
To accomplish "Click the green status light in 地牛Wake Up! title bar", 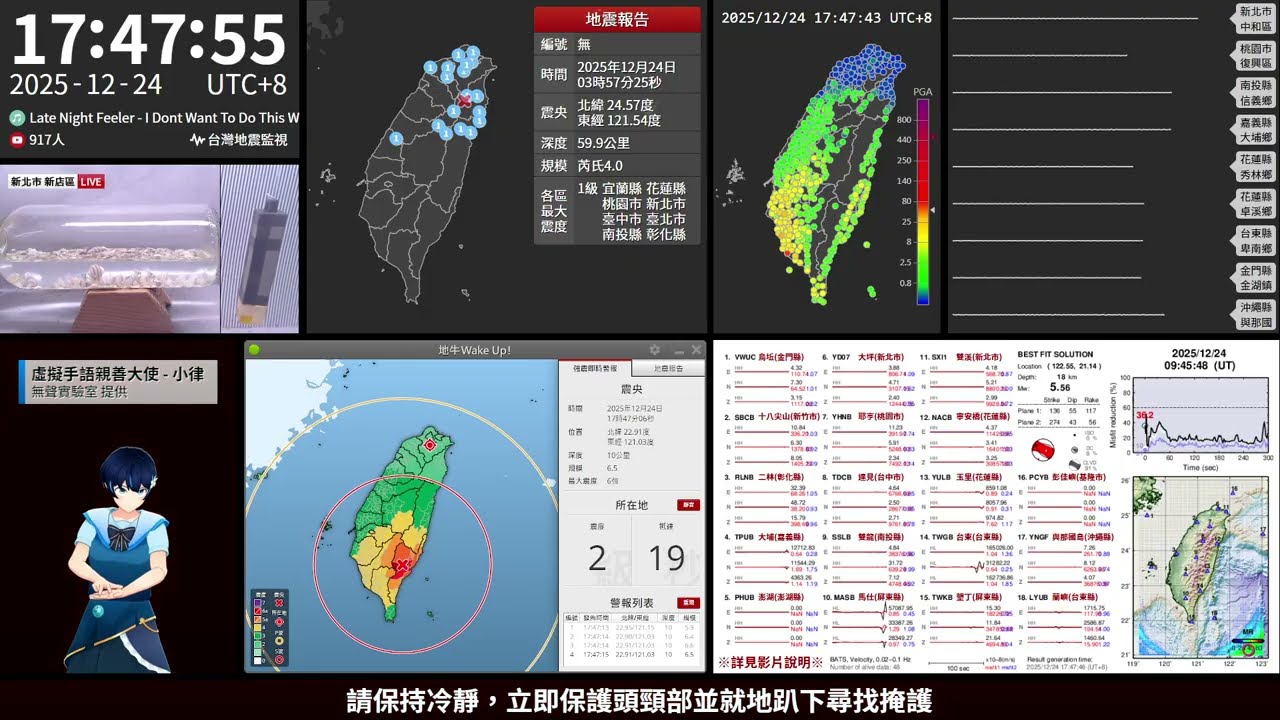I will click(254, 350).
